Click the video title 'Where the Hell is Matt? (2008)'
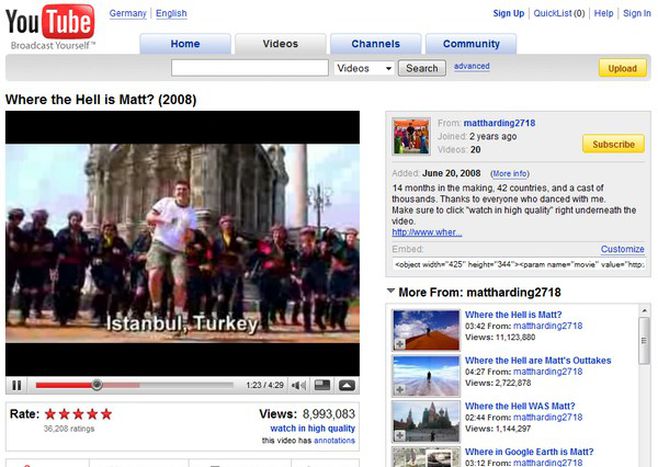Image resolution: width=658 pixels, height=467 pixels. [x=101, y=100]
